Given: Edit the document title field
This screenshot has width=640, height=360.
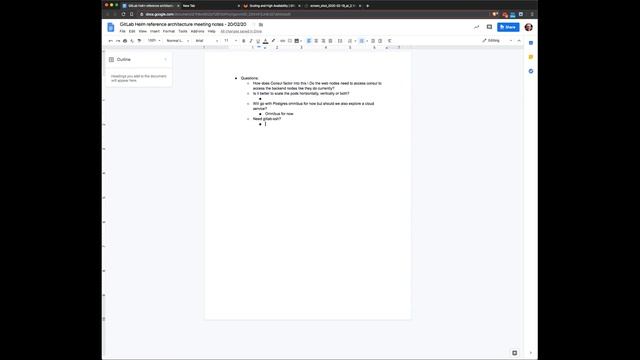Looking at the screenshot, I should click(183, 24).
